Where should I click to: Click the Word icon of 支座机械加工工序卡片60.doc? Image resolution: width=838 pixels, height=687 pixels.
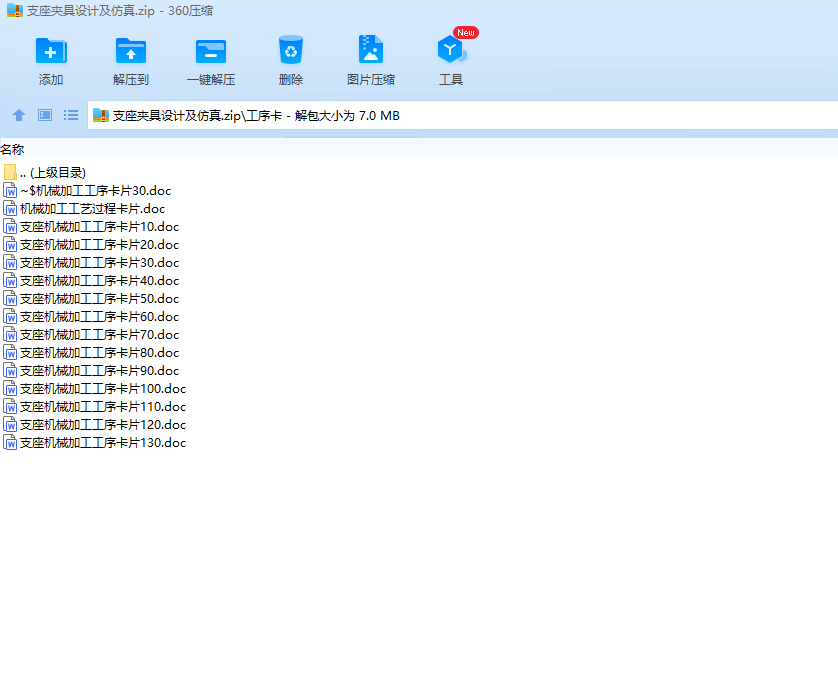pyautogui.click(x=10, y=317)
